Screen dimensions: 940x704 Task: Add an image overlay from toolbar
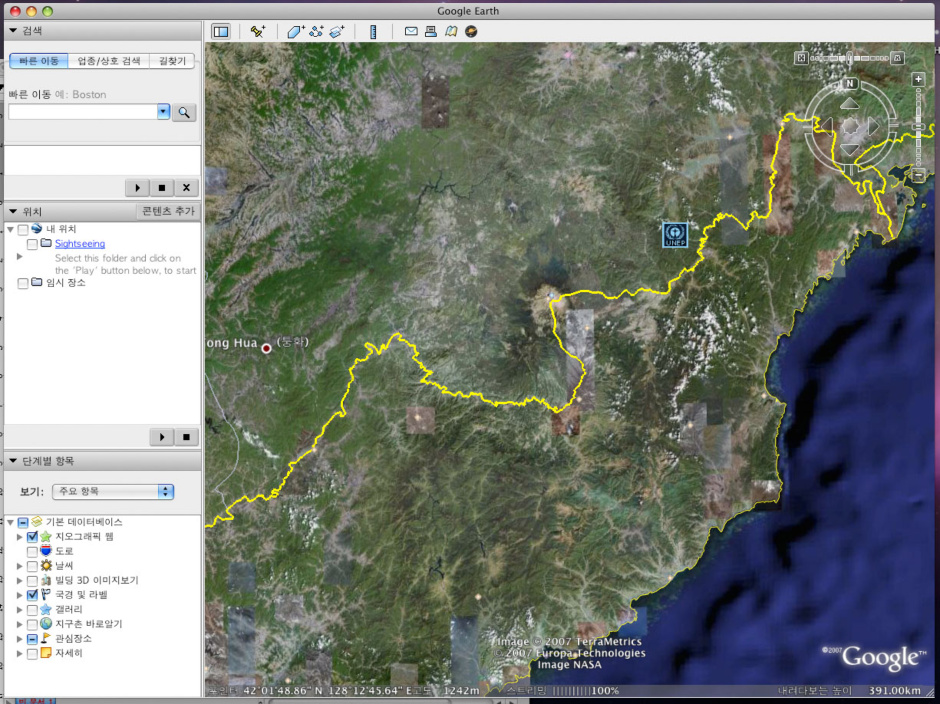click(x=337, y=31)
